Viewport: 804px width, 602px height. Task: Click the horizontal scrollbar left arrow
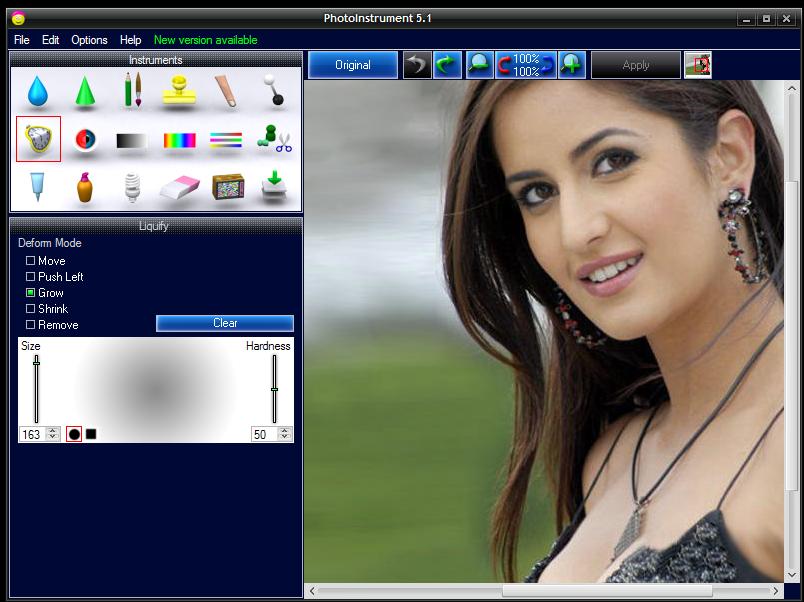312,591
